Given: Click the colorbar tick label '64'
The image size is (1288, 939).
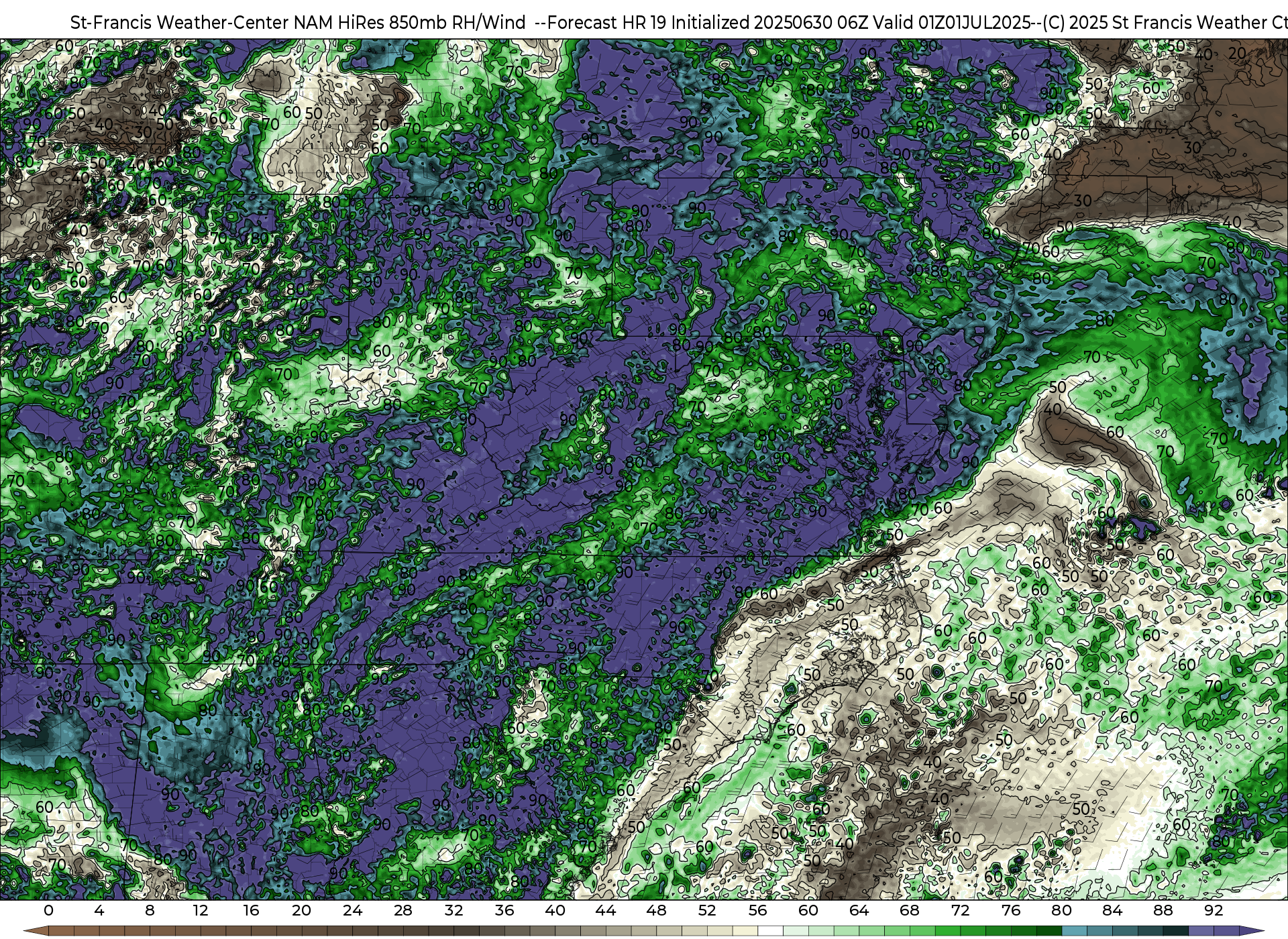Looking at the screenshot, I should point(859,910).
